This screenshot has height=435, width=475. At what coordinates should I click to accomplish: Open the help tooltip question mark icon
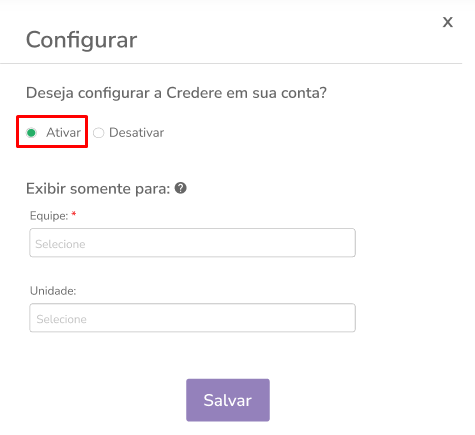[x=181, y=188]
